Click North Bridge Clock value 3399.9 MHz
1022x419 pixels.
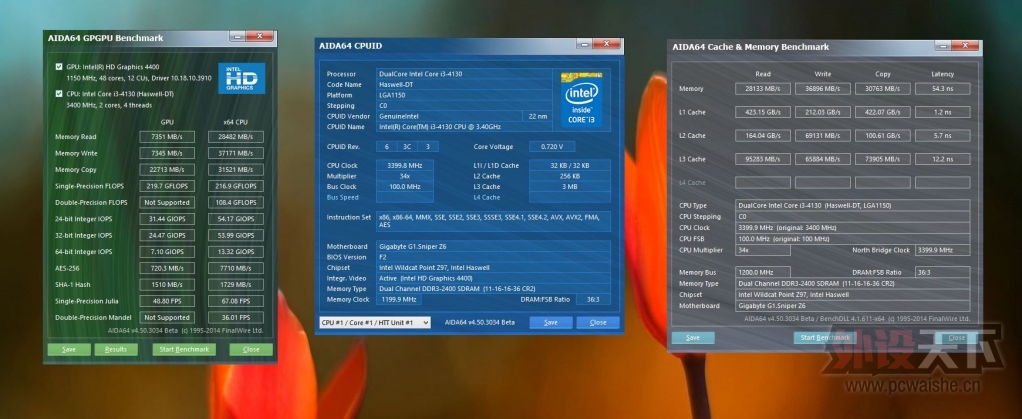[942, 250]
